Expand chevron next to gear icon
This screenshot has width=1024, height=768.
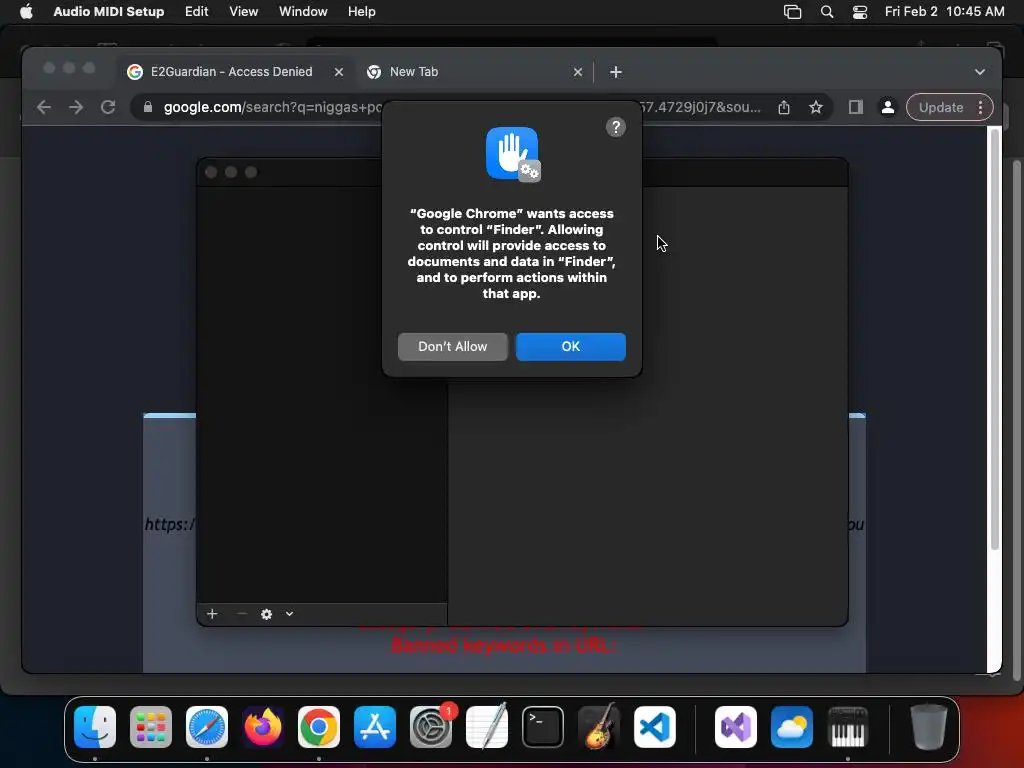[x=289, y=614]
